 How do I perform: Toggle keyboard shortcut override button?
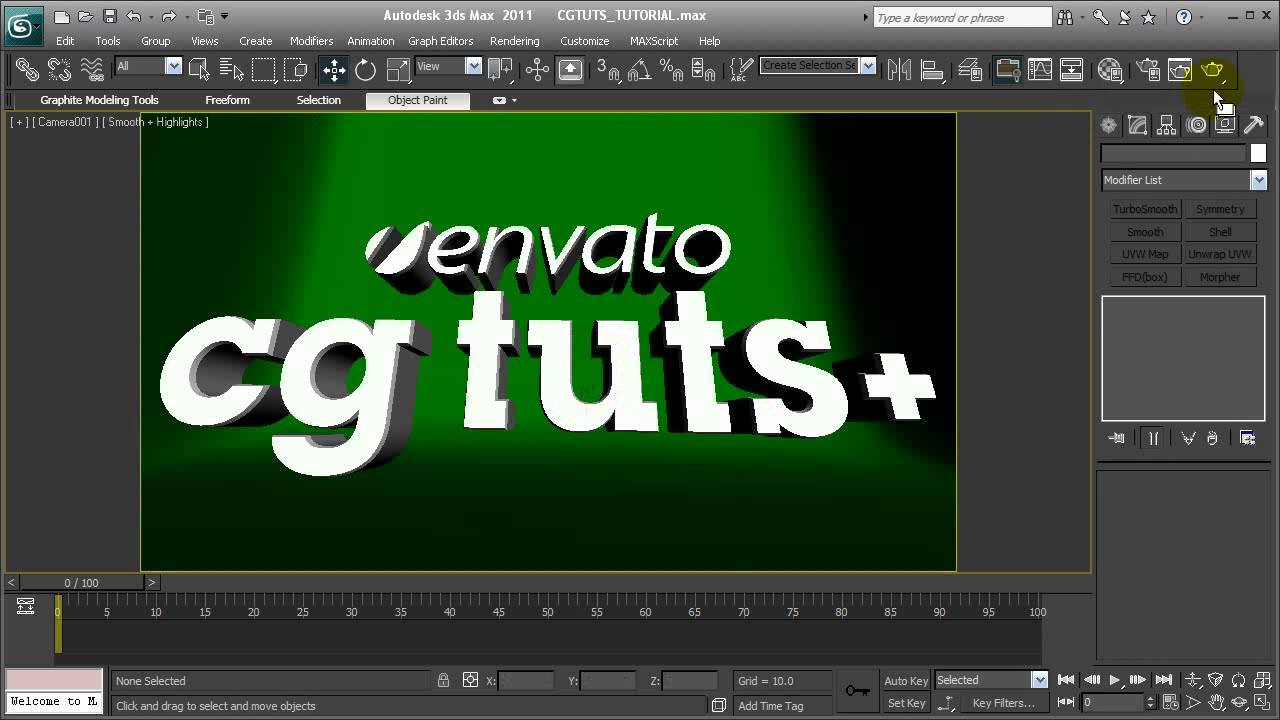[x=570, y=69]
